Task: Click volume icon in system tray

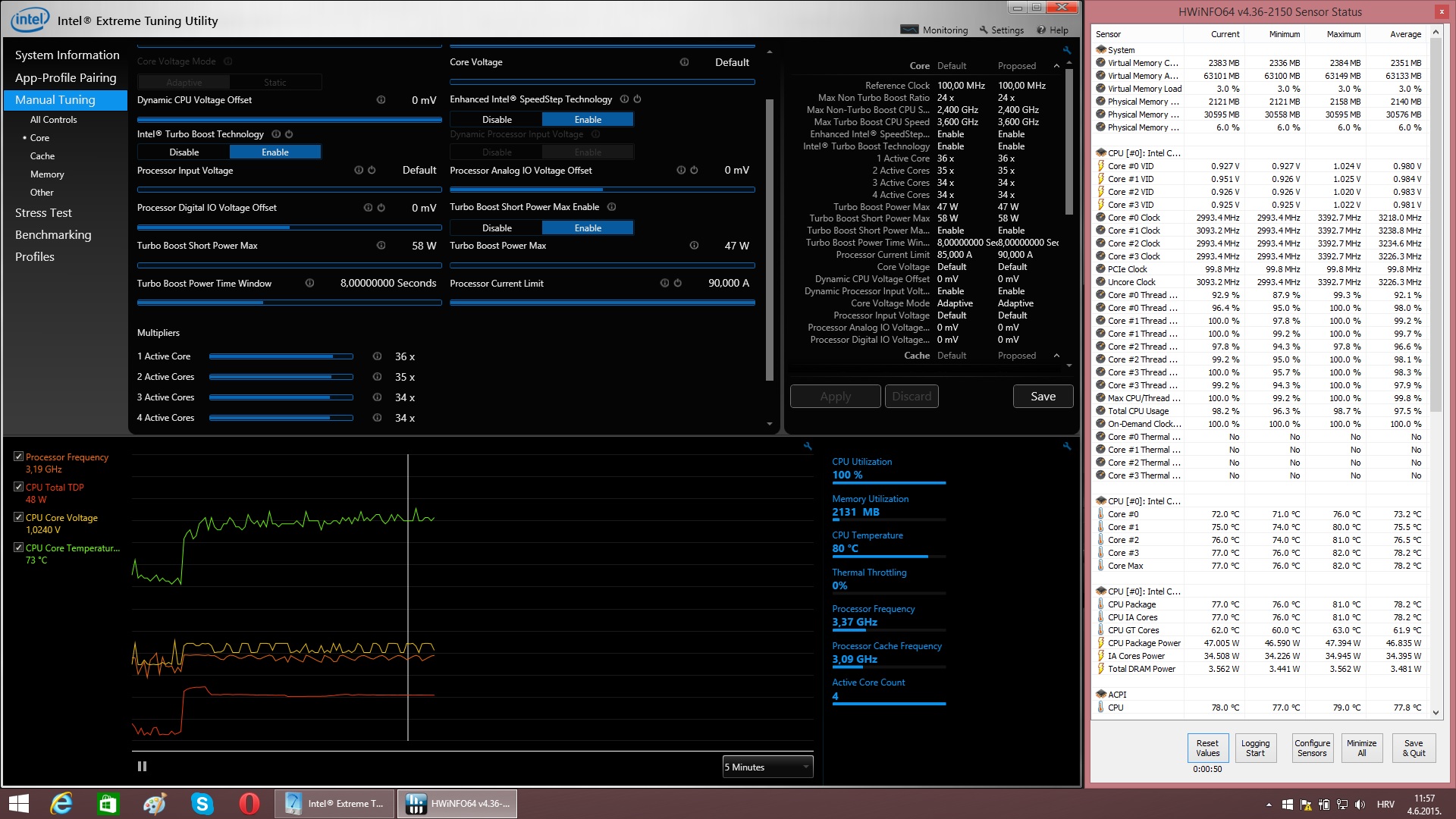Action: (x=1360, y=805)
